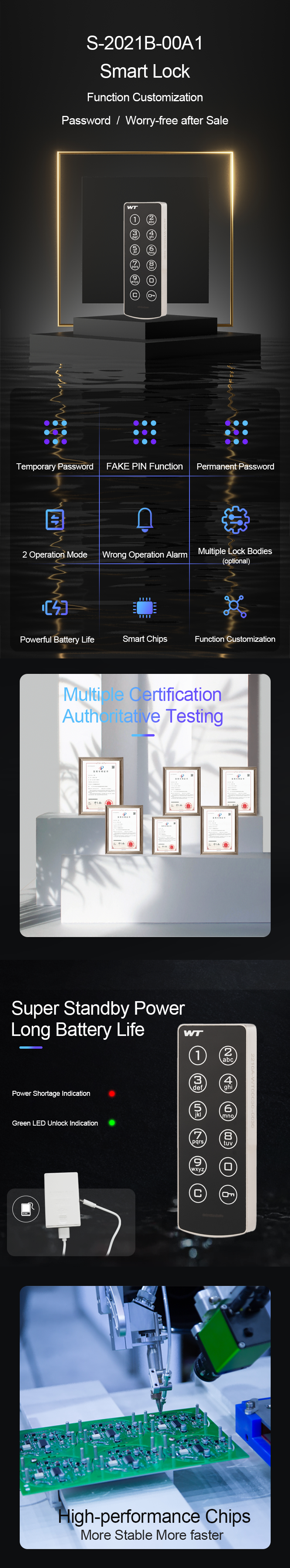Click the Wrong Operation Alarm bell icon
Screen dimensions: 290x1568
[x=144, y=519]
